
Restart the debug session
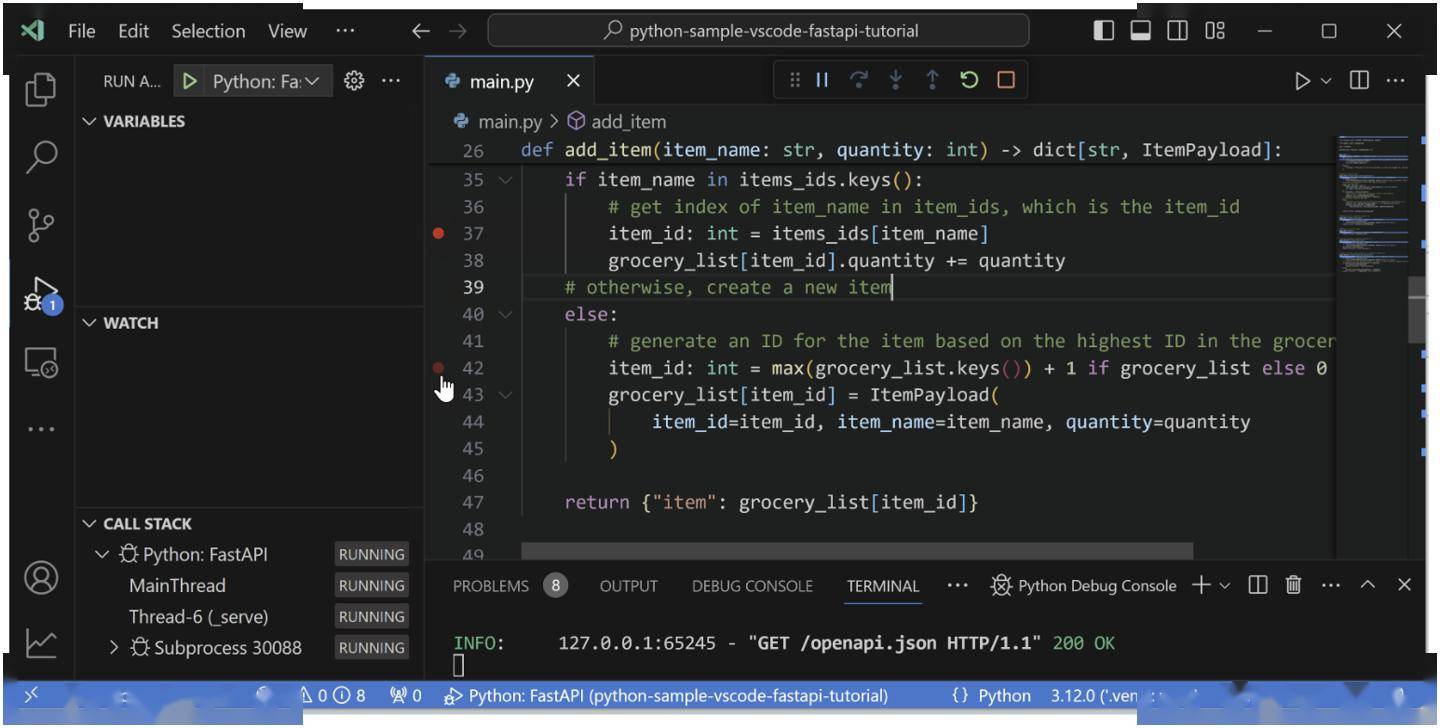pyautogui.click(x=968, y=81)
